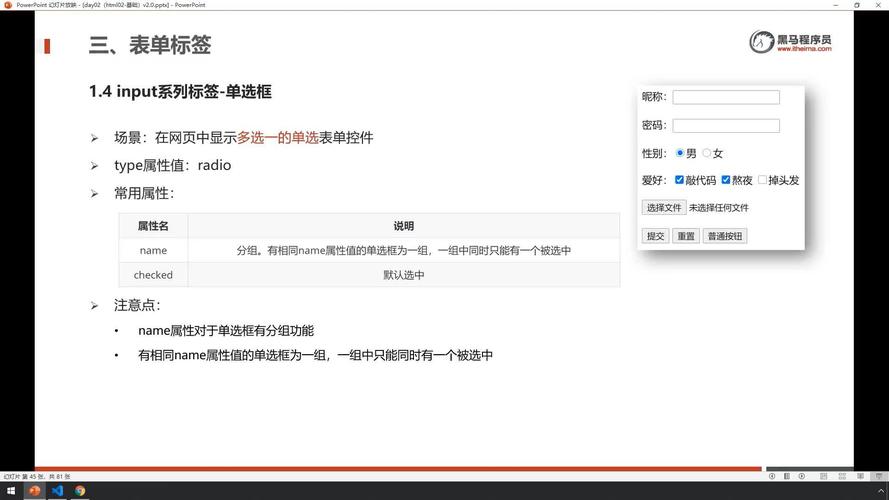Minimize the PowerPoint window
The image size is (889, 500).
[836, 5]
